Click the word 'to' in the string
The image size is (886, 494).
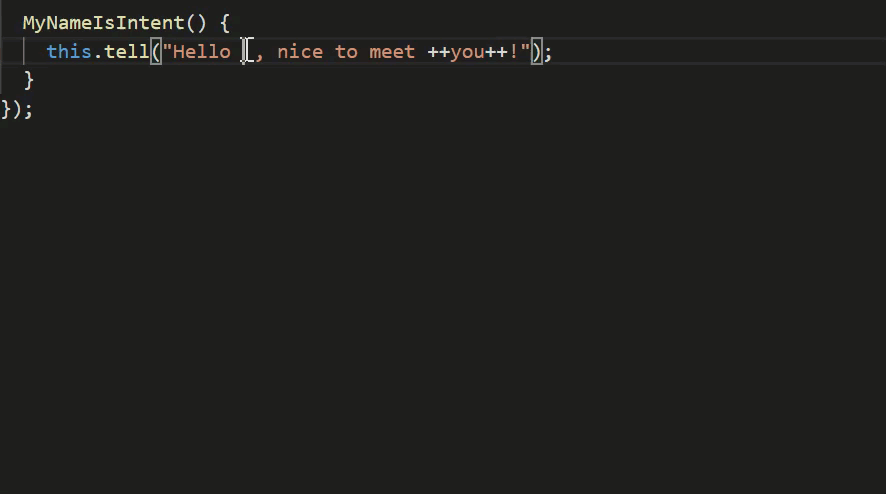pos(346,52)
